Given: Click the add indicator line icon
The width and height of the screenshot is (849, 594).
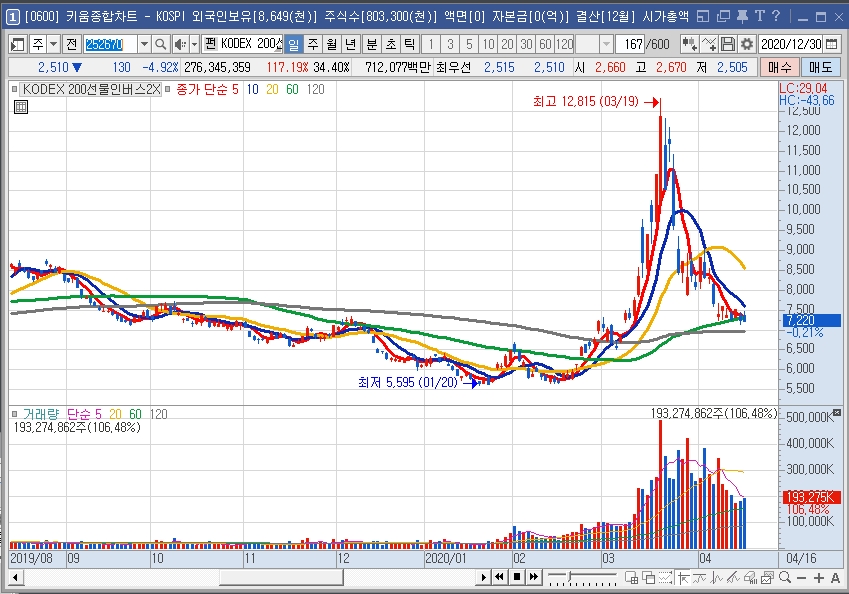Looking at the screenshot, I should (x=709, y=44).
